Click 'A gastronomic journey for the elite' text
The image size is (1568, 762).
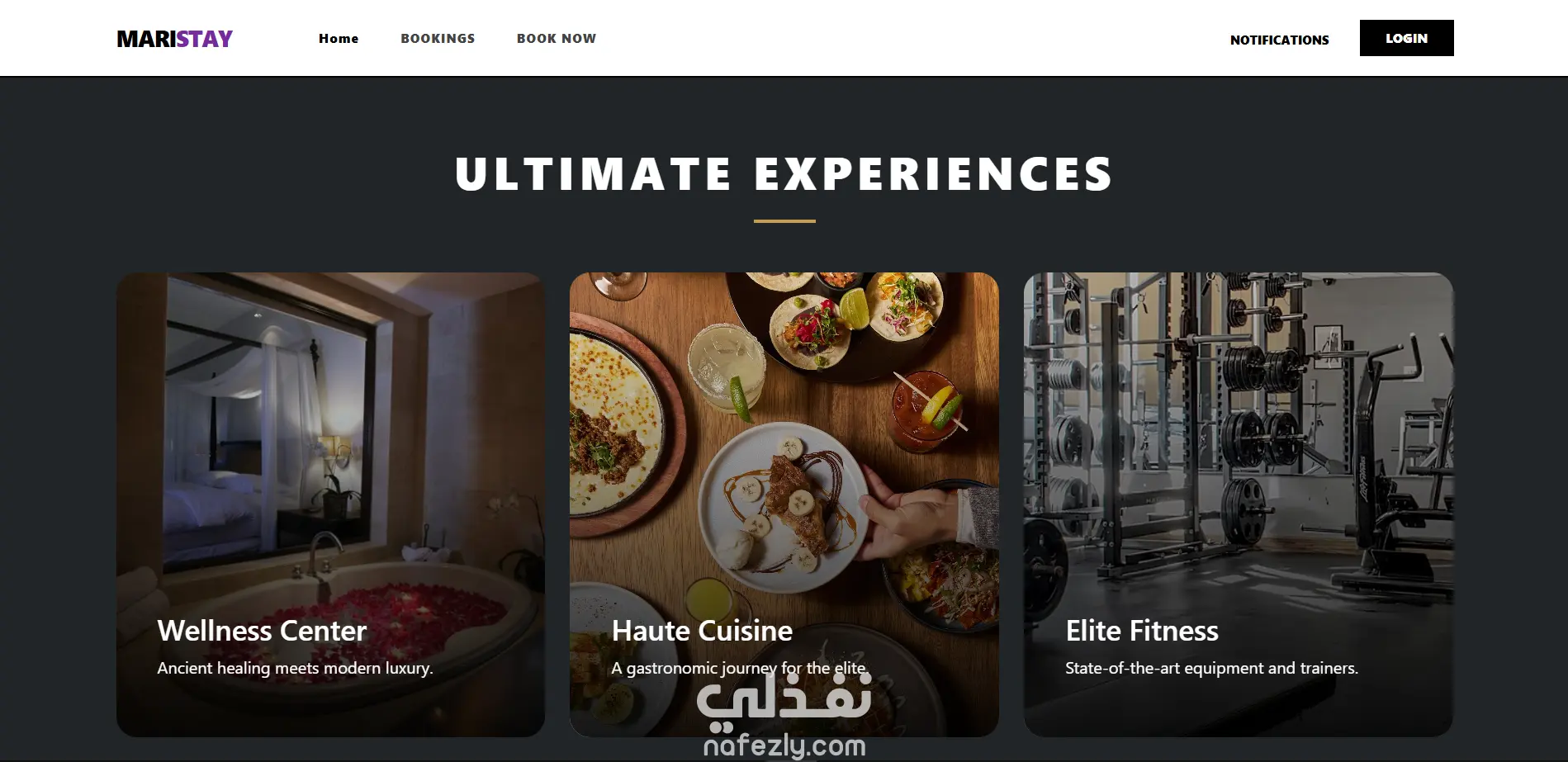740,668
